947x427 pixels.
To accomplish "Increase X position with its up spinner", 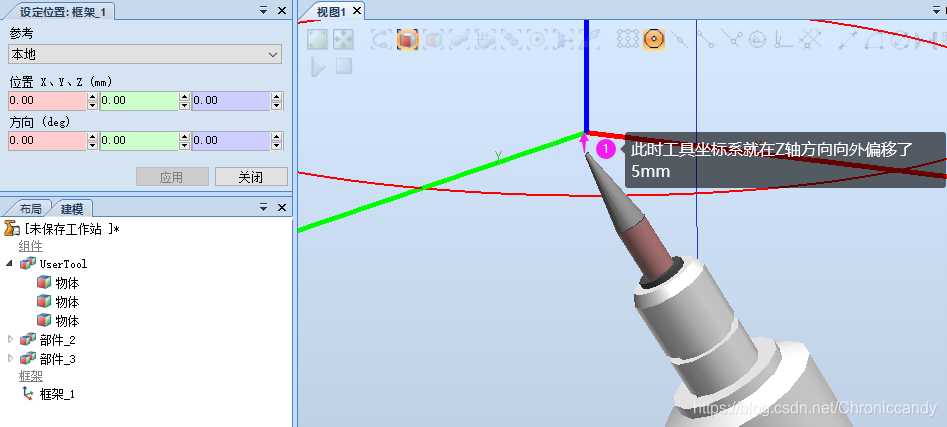I will pos(92,96).
